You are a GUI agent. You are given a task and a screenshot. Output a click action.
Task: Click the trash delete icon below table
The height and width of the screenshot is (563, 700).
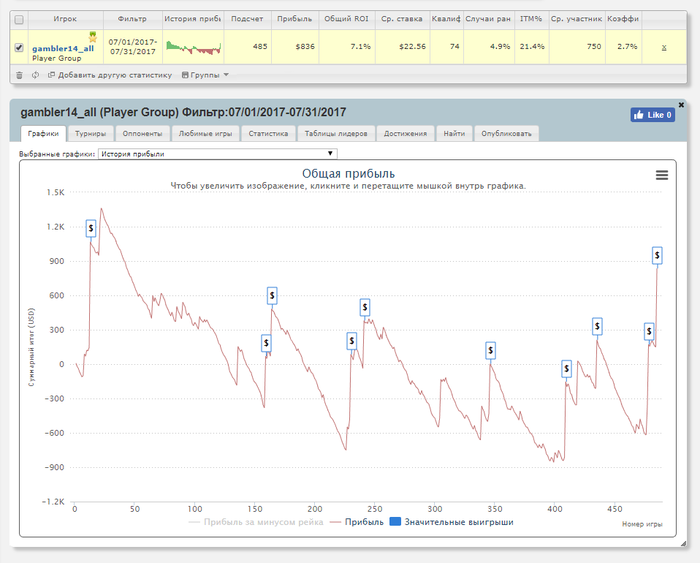click(19, 75)
